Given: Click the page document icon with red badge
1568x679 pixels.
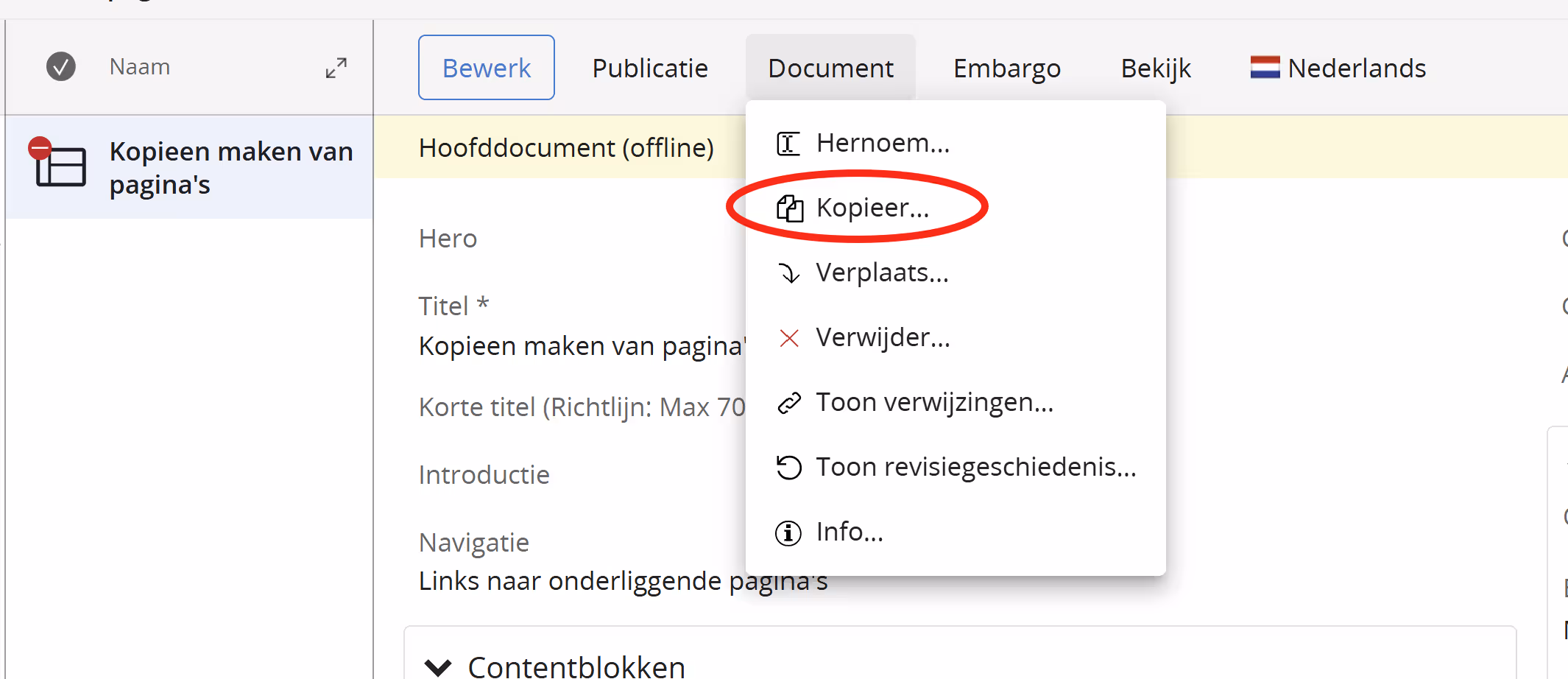Looking at the screenshot, I should (x=57, y=163).
